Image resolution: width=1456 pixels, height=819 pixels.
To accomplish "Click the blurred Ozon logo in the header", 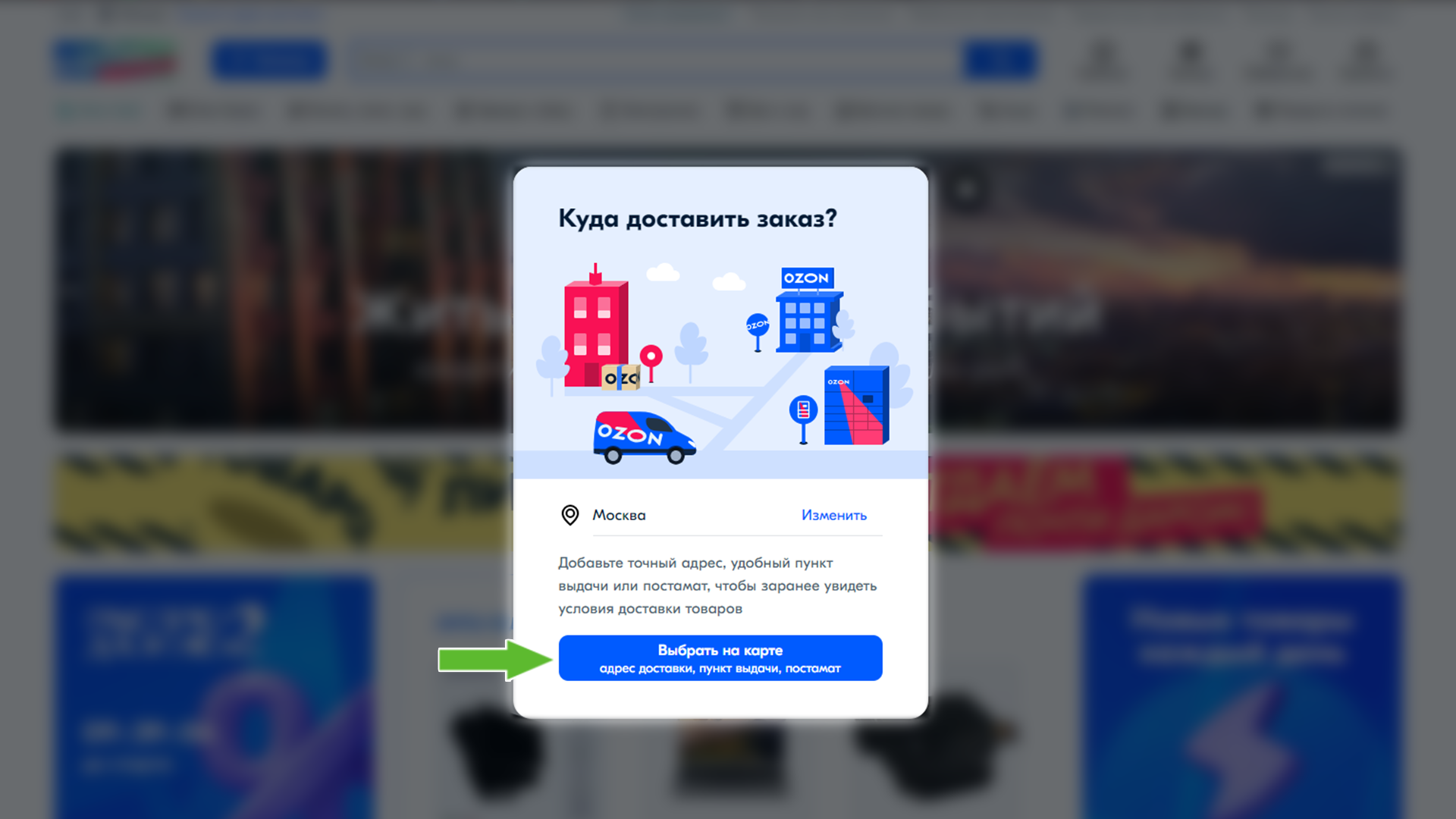I will pyautogui.click(x=116, y=60).
